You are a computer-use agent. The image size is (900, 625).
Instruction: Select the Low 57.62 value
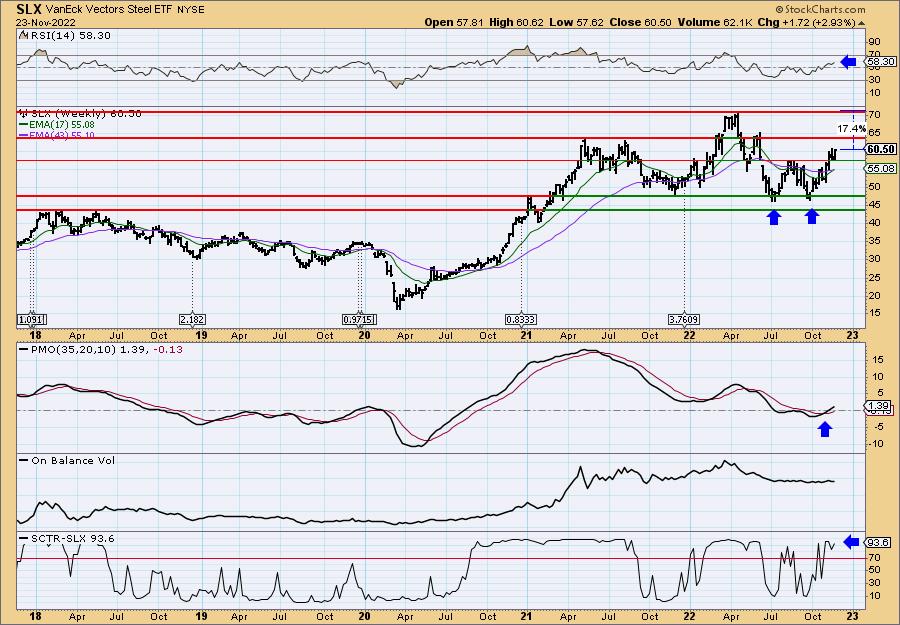coord(576,22)
